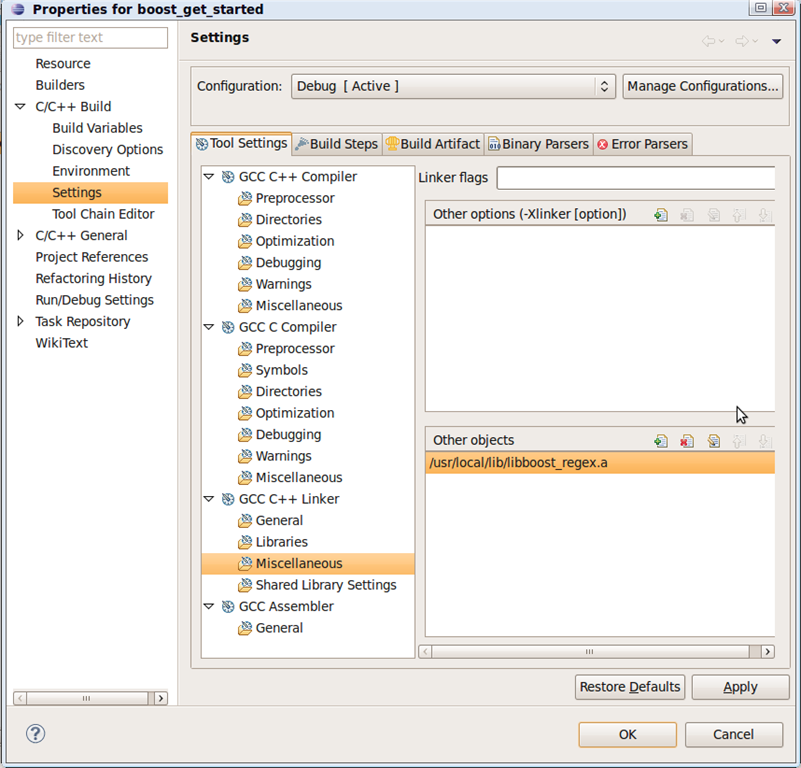Click the Cancel button
This screenshot has height=768, width=801.
734,735
